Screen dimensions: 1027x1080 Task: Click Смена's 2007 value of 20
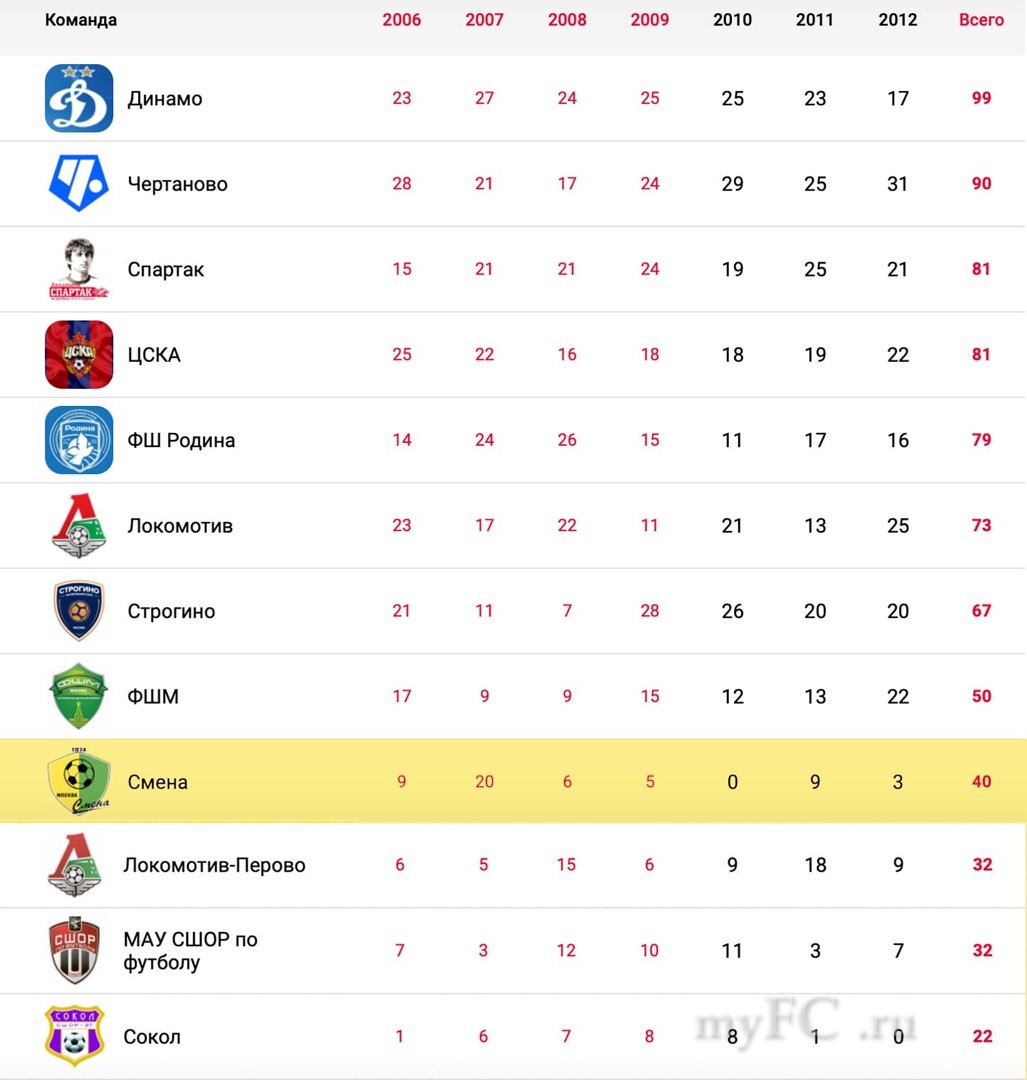coord(484,781)
